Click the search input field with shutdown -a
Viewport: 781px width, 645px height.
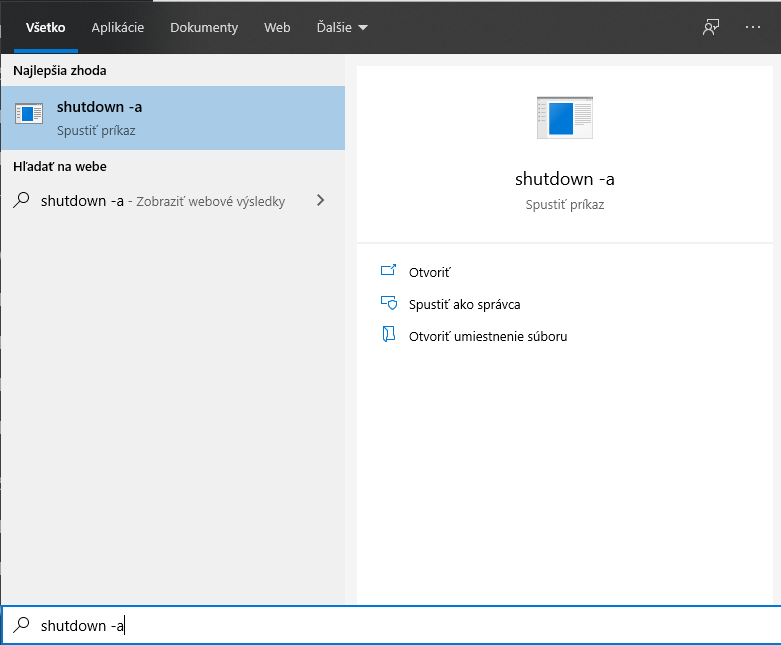[x=391, y=625]
